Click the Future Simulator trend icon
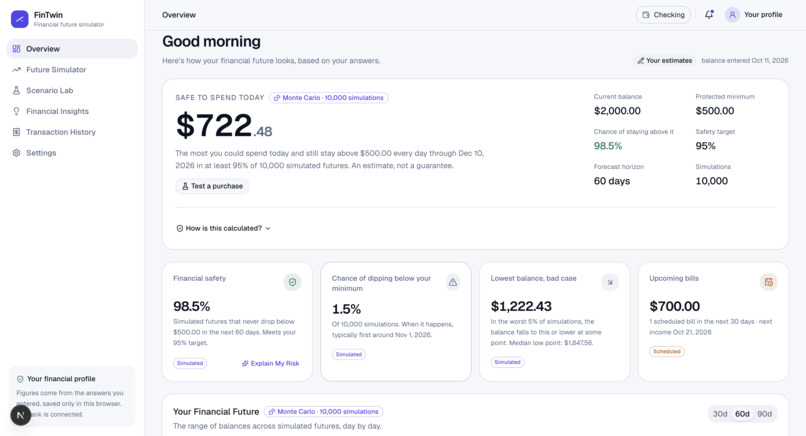 pyautogui.click(x=16, y=69)
